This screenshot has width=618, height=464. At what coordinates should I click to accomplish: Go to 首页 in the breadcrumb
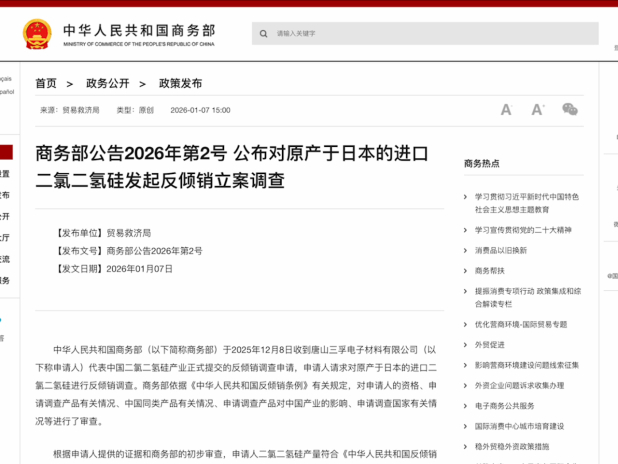coord(46,83)
